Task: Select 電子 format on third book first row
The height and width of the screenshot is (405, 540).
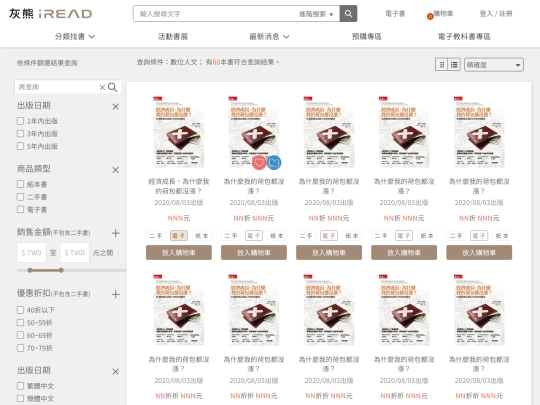Action: coord(329,236)
